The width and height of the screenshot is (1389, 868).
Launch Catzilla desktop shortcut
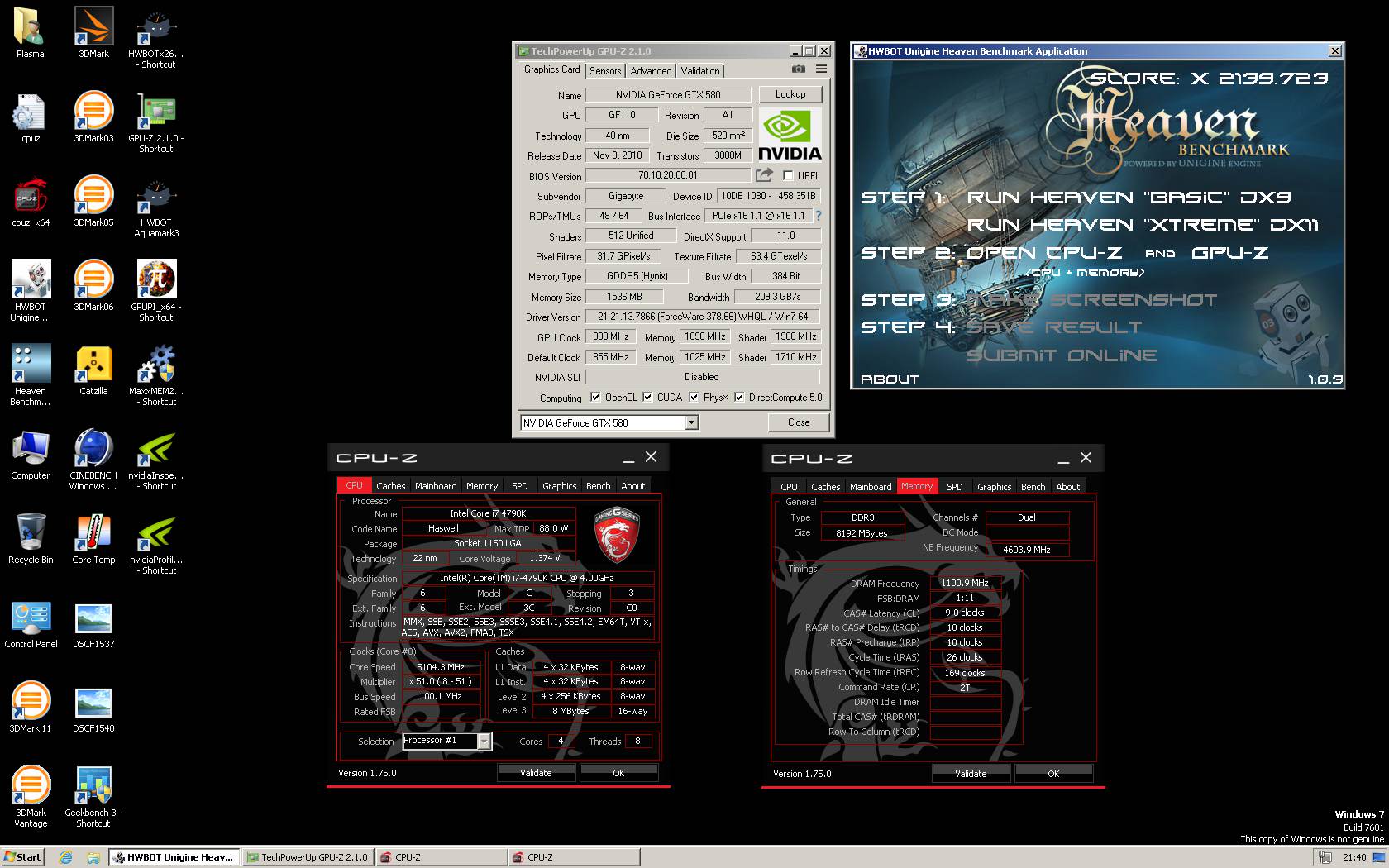93,371
